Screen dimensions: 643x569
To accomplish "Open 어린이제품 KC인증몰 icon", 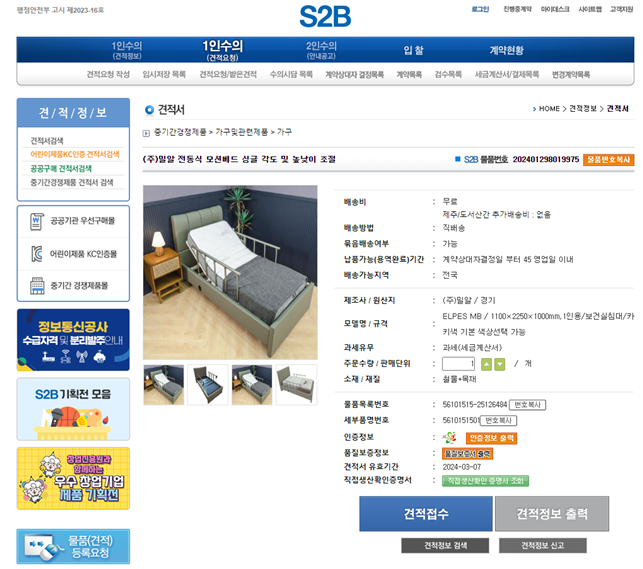I will point(37,254).
